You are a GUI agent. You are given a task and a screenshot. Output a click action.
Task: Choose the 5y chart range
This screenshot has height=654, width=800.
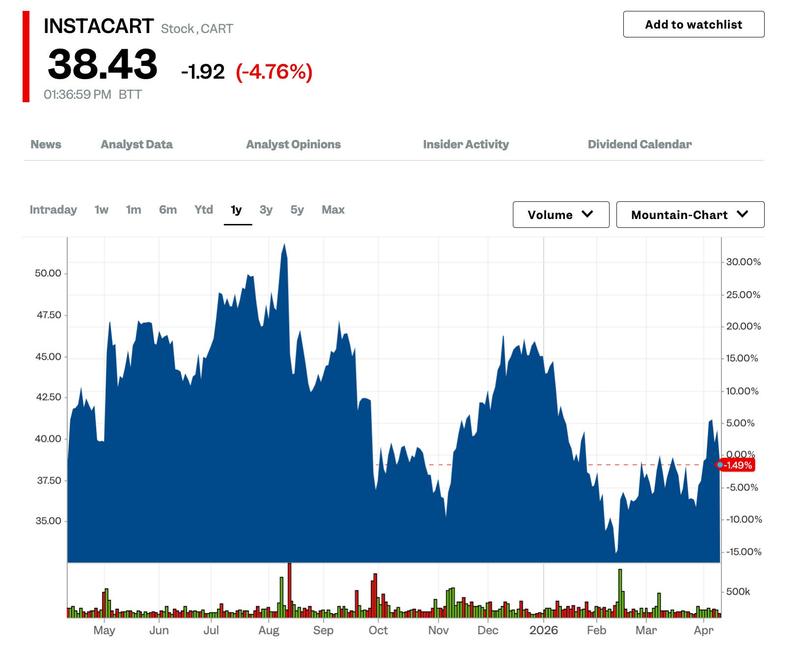coord(297,210)
